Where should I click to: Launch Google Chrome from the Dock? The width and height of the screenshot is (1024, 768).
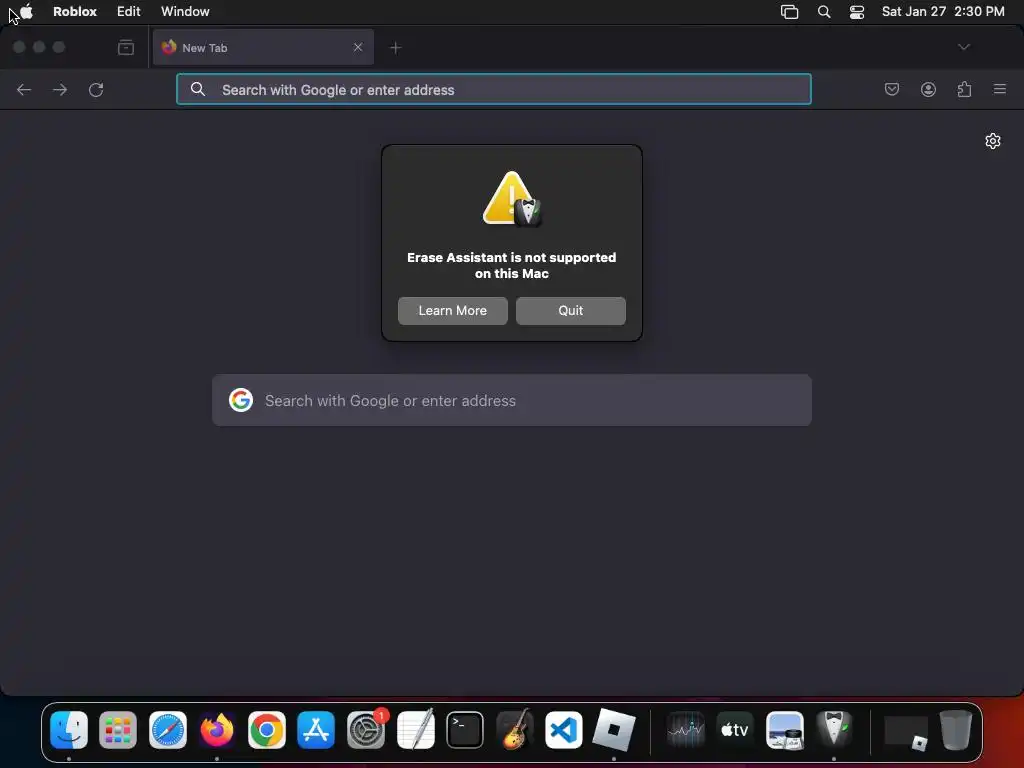266,730
